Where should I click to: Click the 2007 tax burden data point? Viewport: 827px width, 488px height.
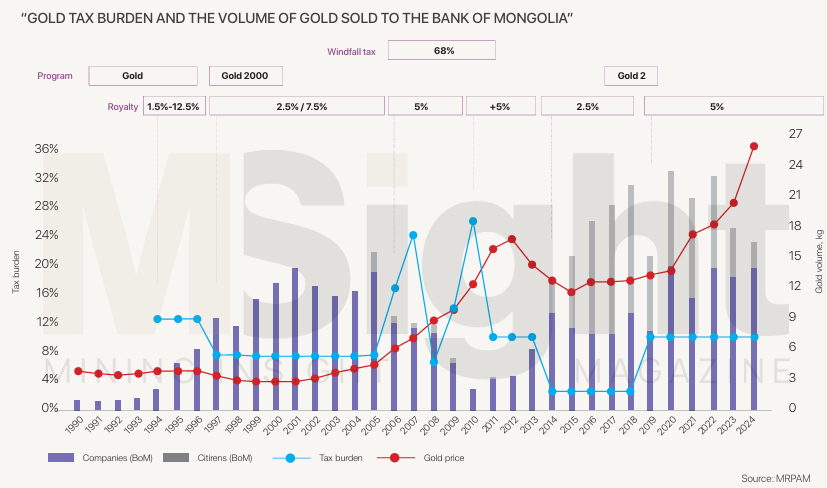[x=413, y=235]
